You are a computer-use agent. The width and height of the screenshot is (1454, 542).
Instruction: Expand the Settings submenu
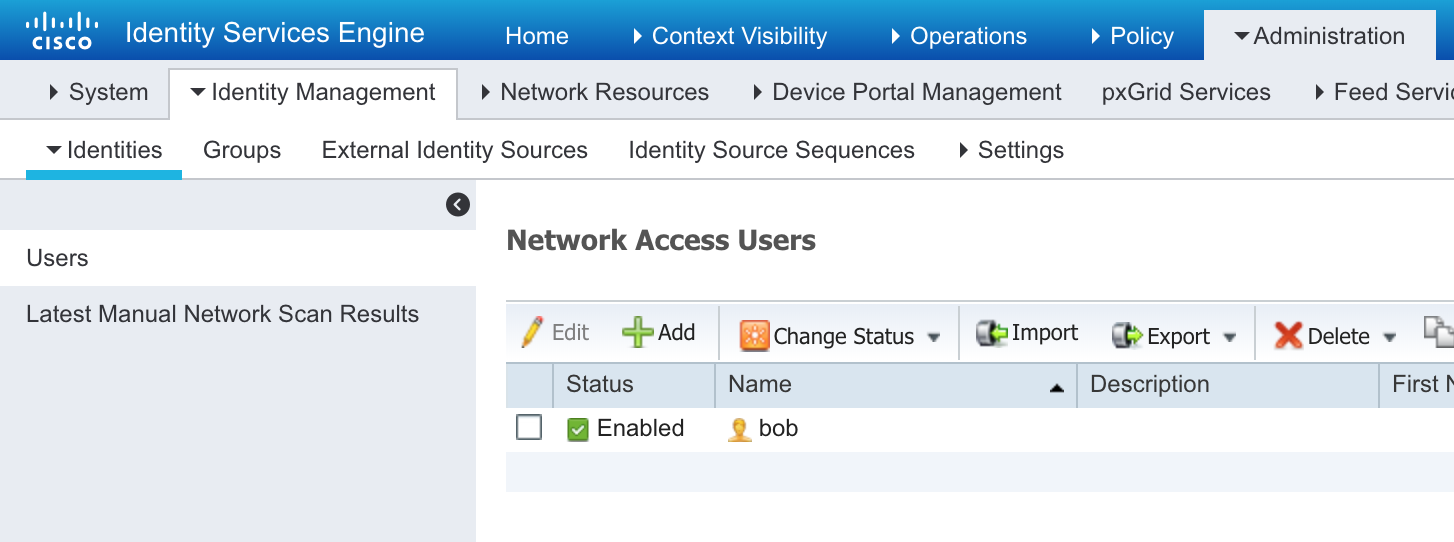pyautogui.click(x=1011, y=150)
